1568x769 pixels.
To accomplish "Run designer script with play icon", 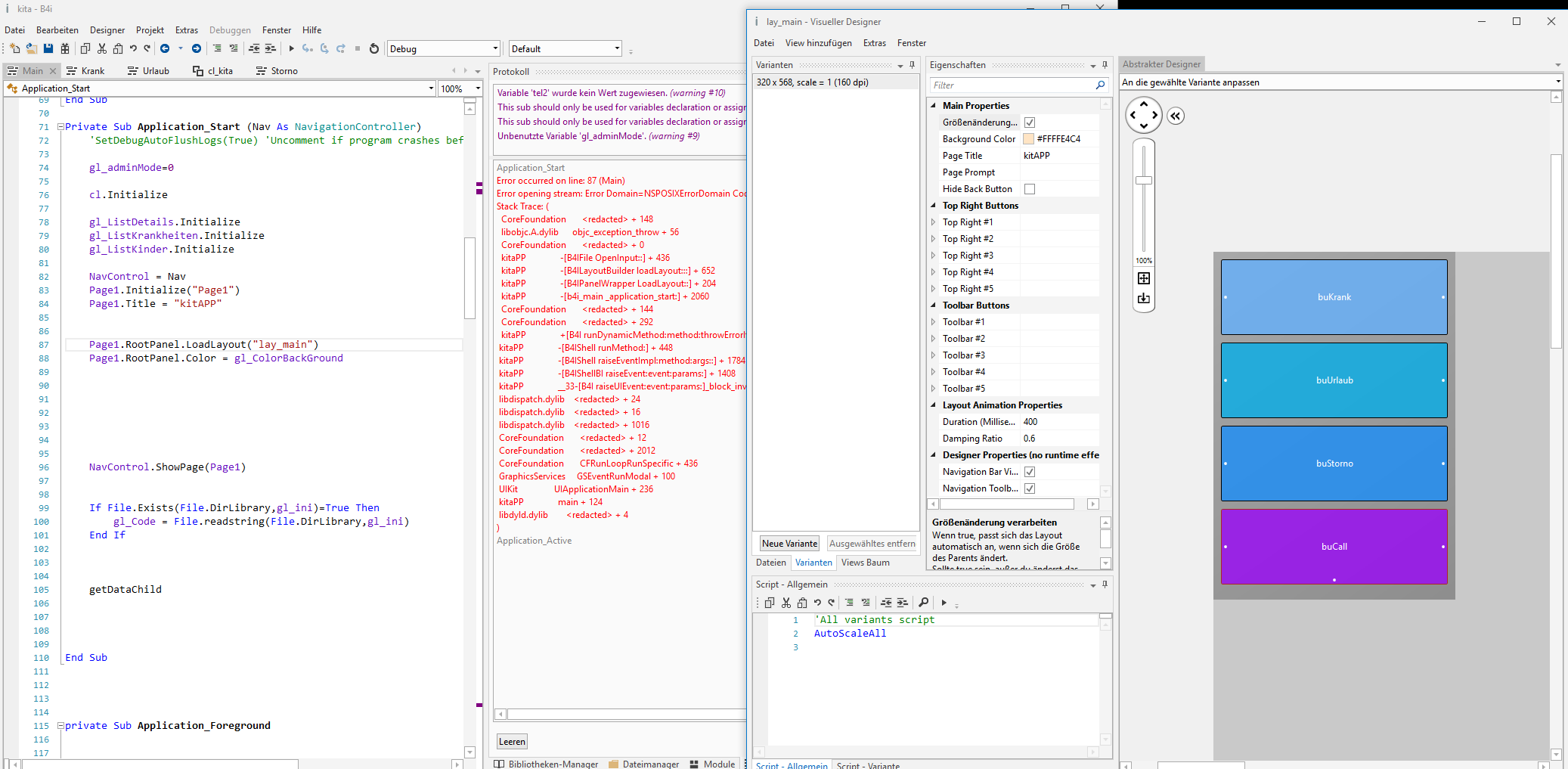I will point(944,603).
